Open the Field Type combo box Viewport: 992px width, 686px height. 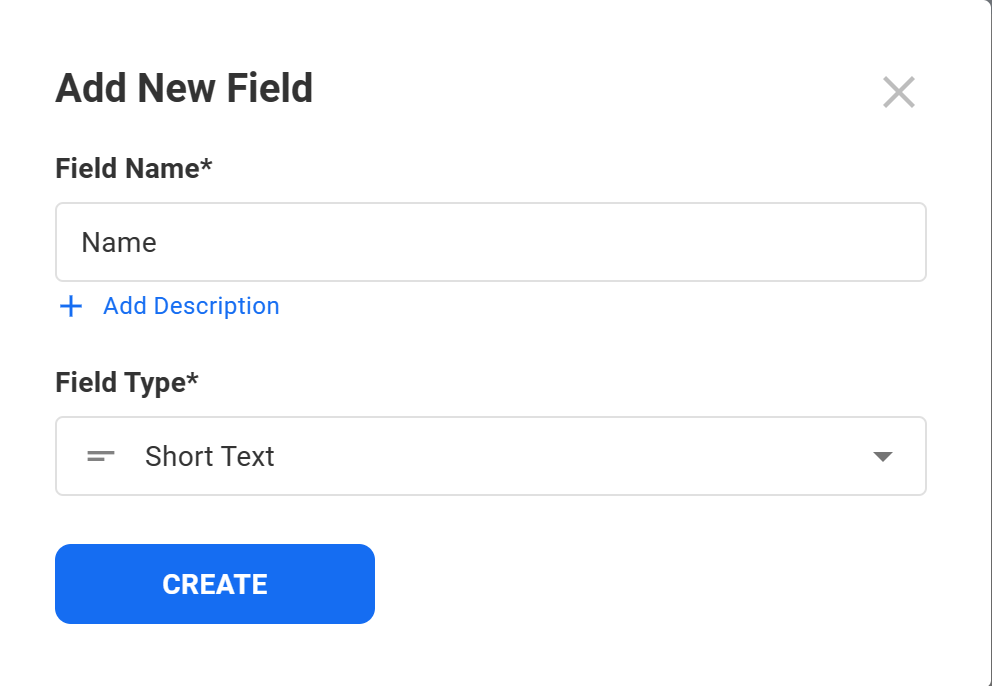pyautogui.click(x=490, y=456)
